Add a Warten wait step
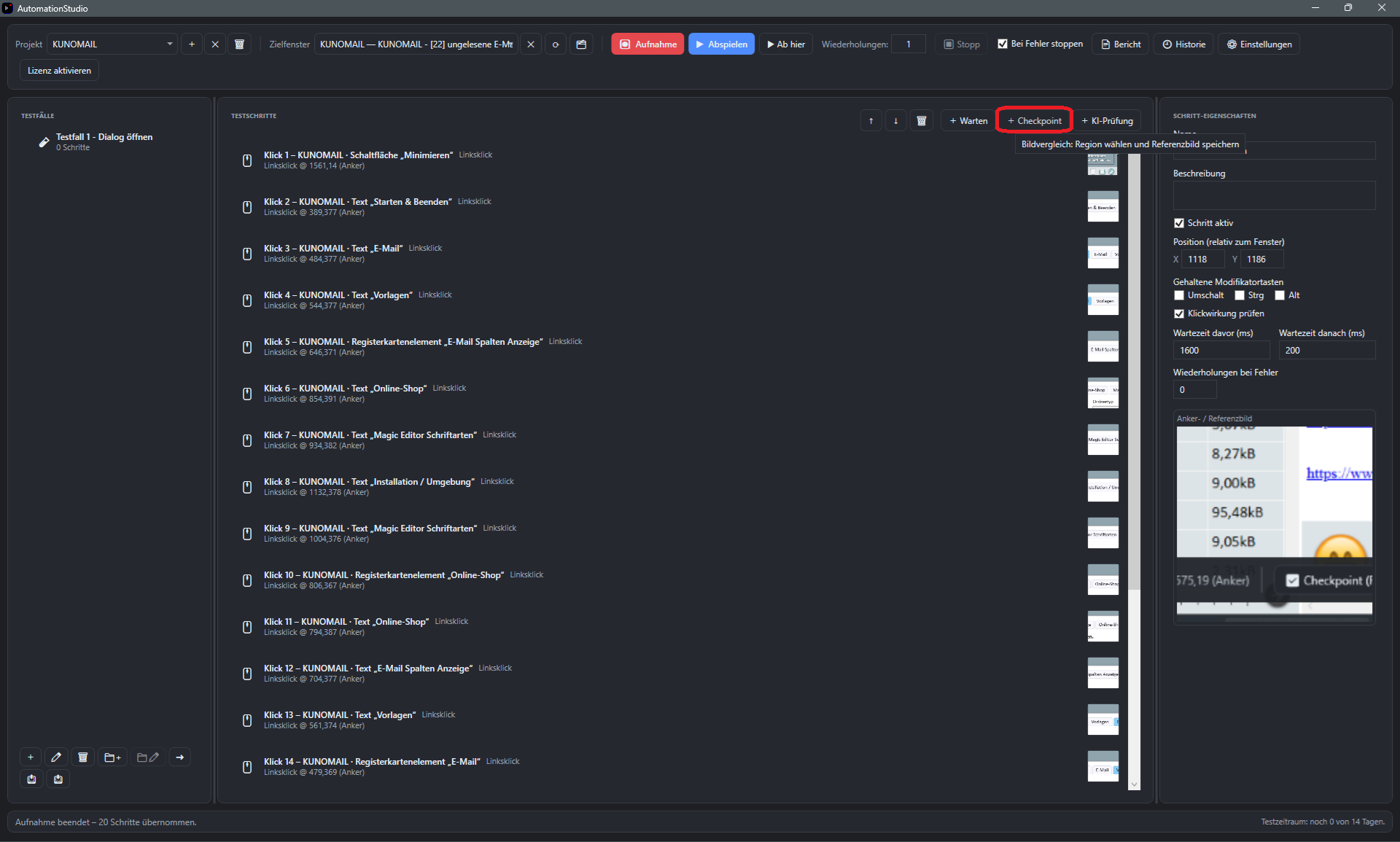Image resolution: width=1400 pixels, height=842 pixels. click(x=968, y=121)
